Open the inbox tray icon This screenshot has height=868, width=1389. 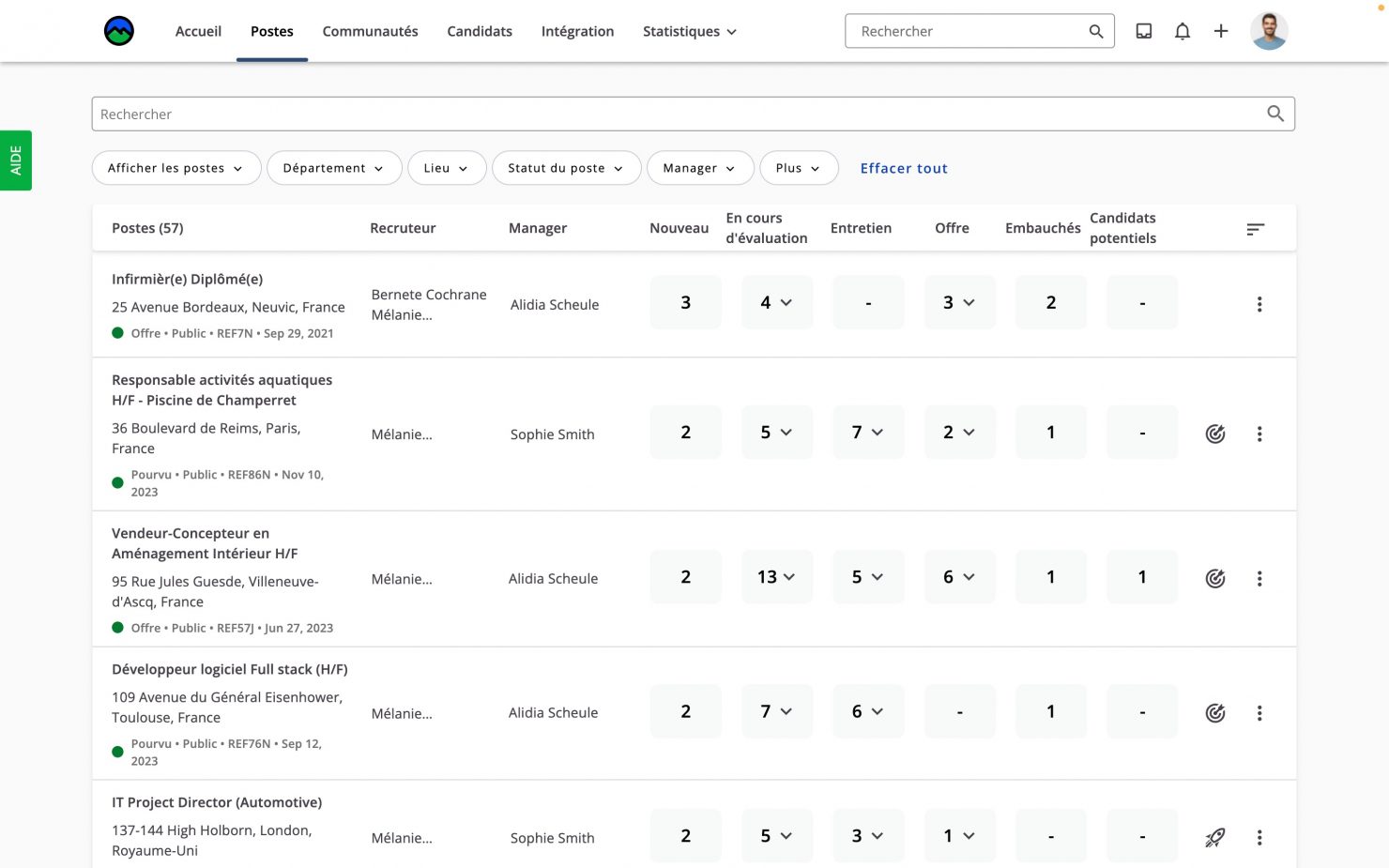1143,31
